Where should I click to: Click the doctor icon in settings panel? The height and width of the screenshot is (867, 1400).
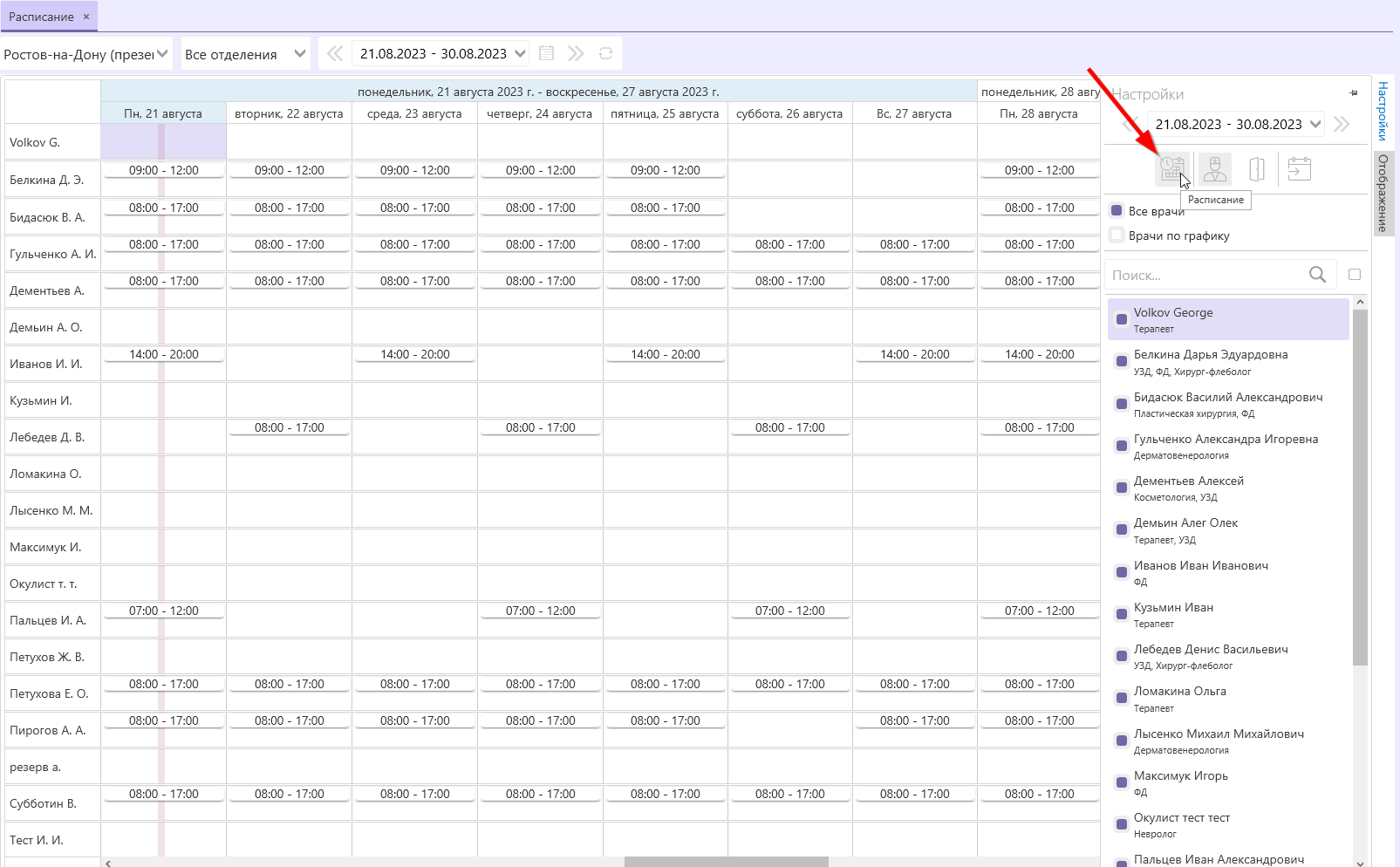pyautogui.click(x=1215, y=168)
